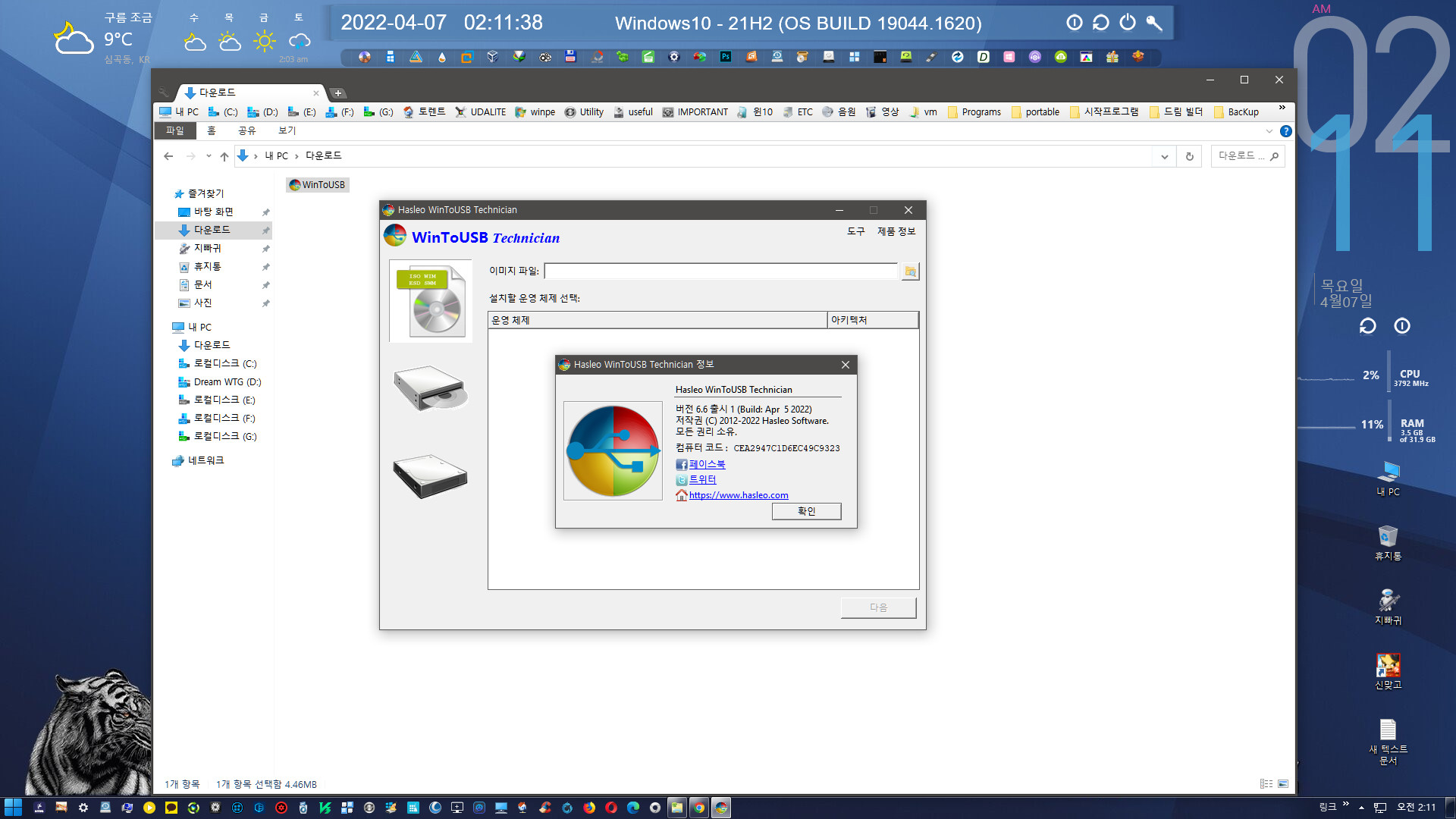
Task: Select the hard disk source icon
Action: click(431, 476)
